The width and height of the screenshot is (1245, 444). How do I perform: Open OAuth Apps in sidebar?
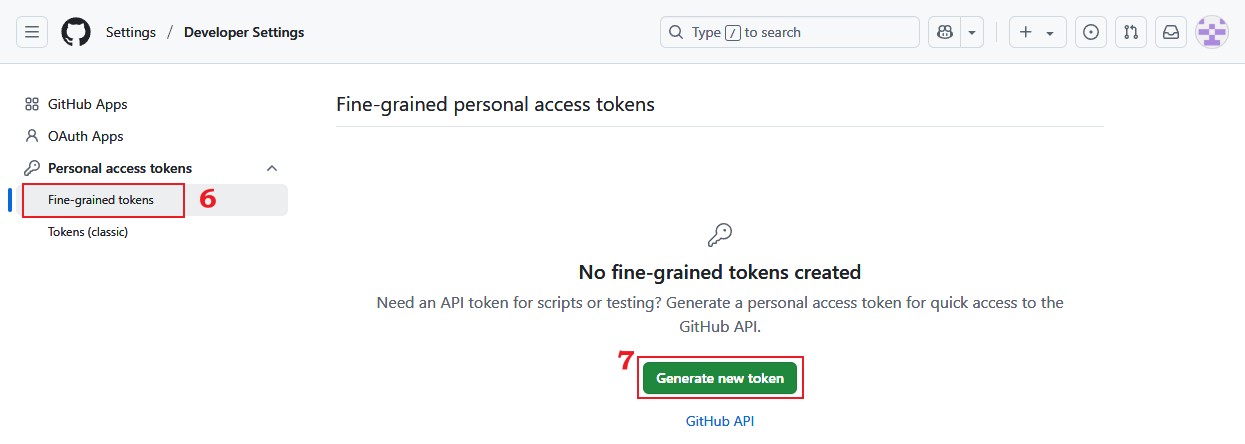click(85, 136)
